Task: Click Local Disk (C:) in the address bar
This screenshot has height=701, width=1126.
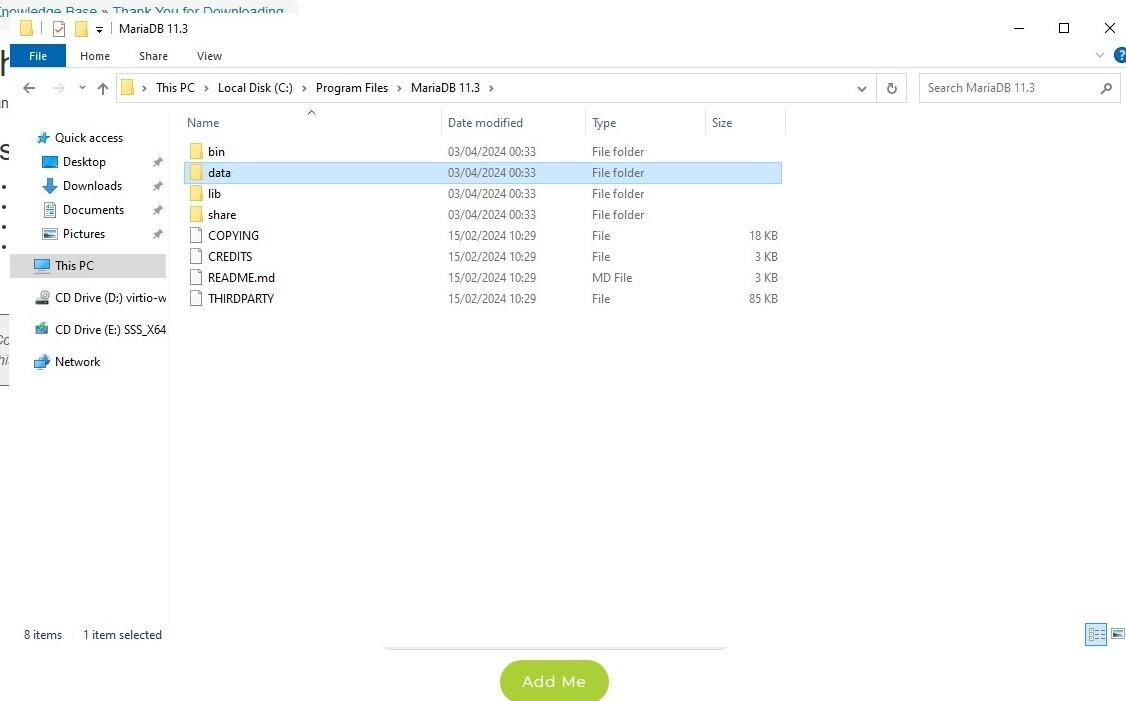Action: point(255,88)
